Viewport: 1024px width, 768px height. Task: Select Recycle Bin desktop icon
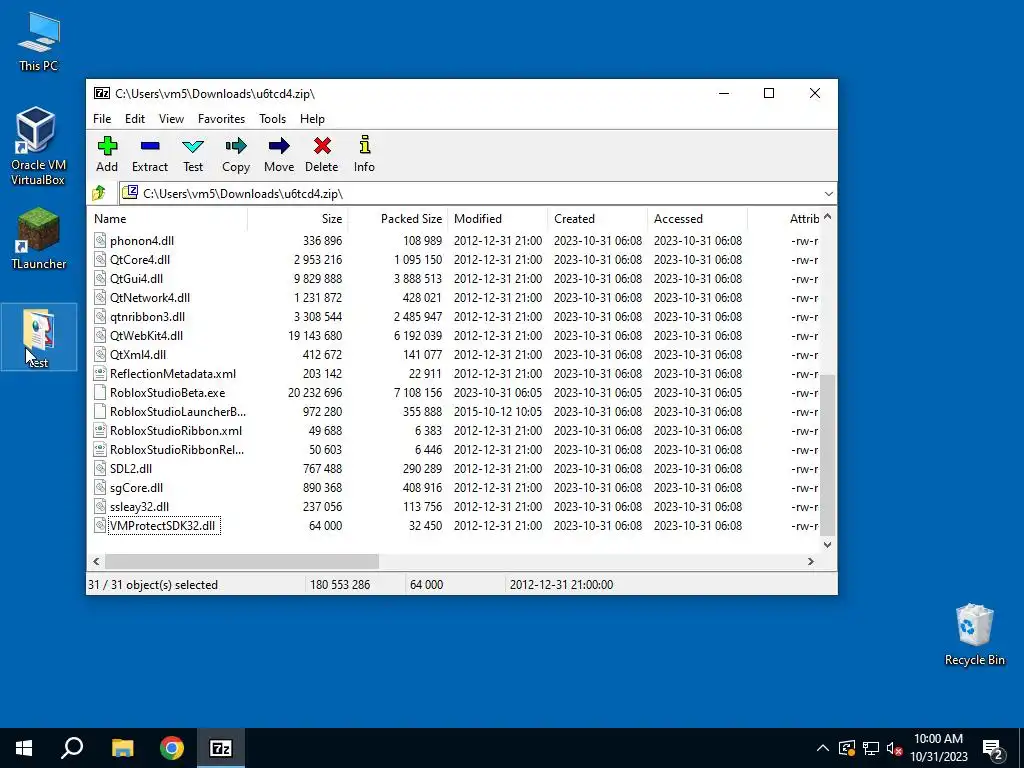(x=974, y=635)
